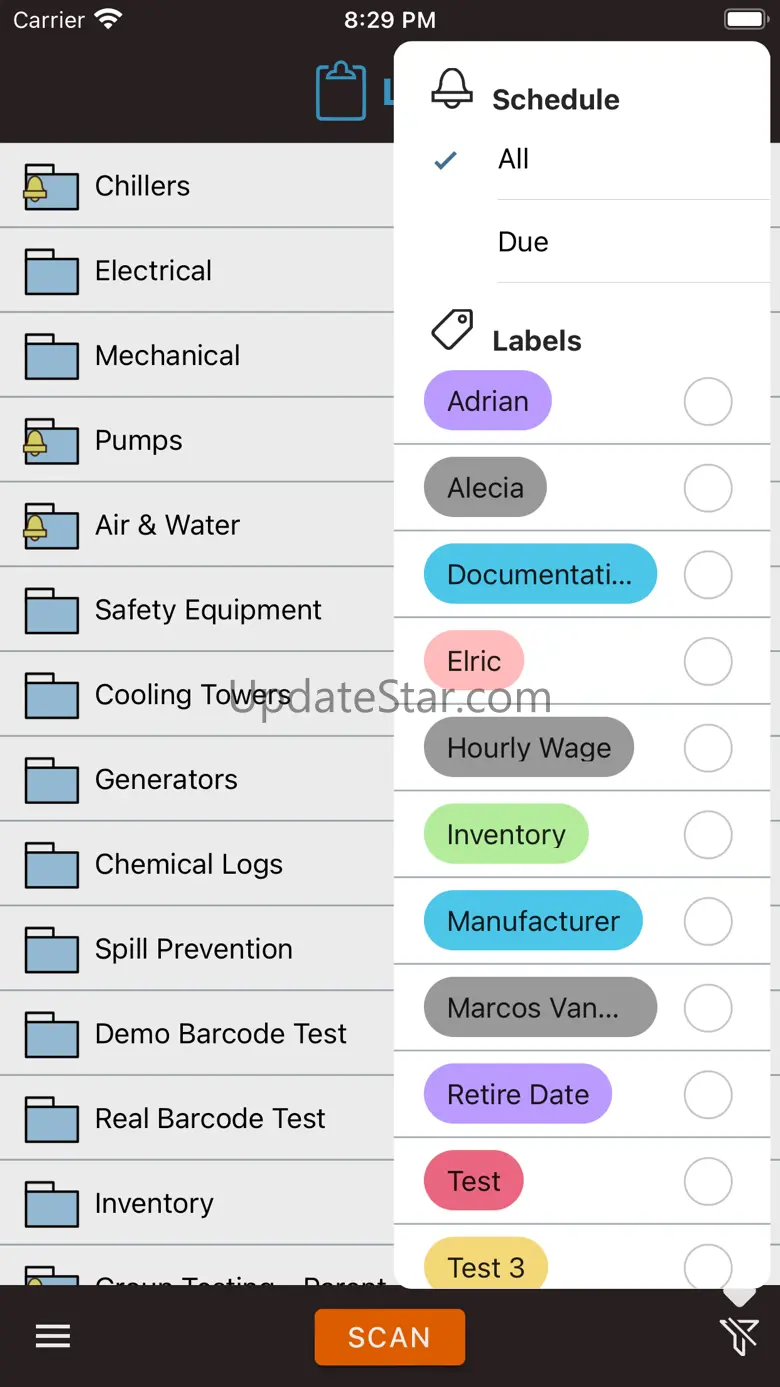The width and height of the screenshot is (780, 1387).
Task: Open the Safety Equipment list row
Action: point(208,610)
